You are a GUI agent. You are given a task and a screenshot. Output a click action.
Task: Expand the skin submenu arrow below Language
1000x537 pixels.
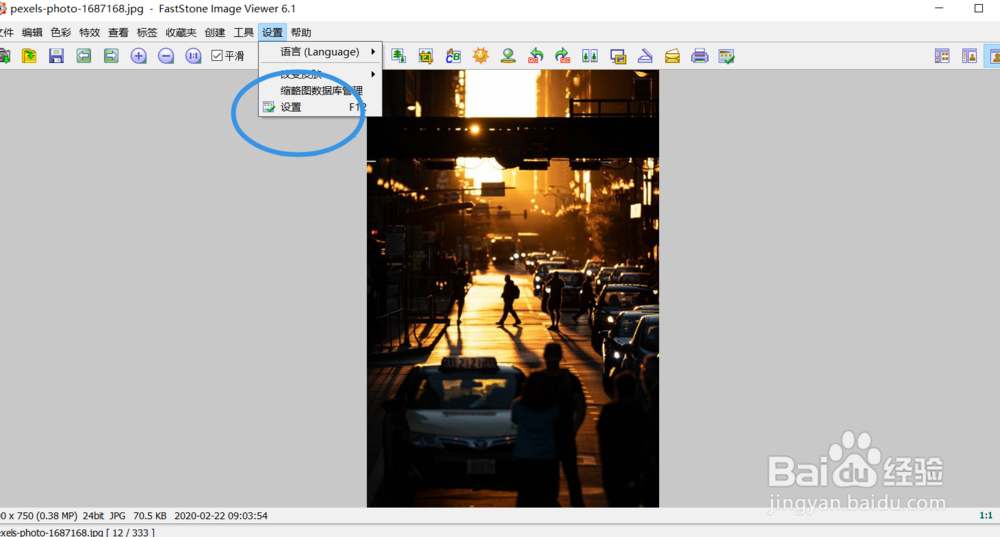[x=373, y=74]
